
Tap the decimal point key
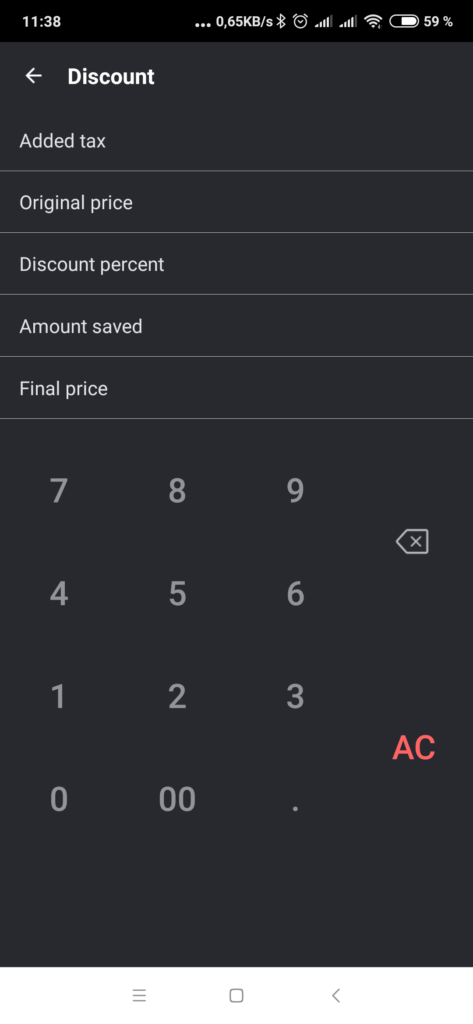click(x=295, y=808)
